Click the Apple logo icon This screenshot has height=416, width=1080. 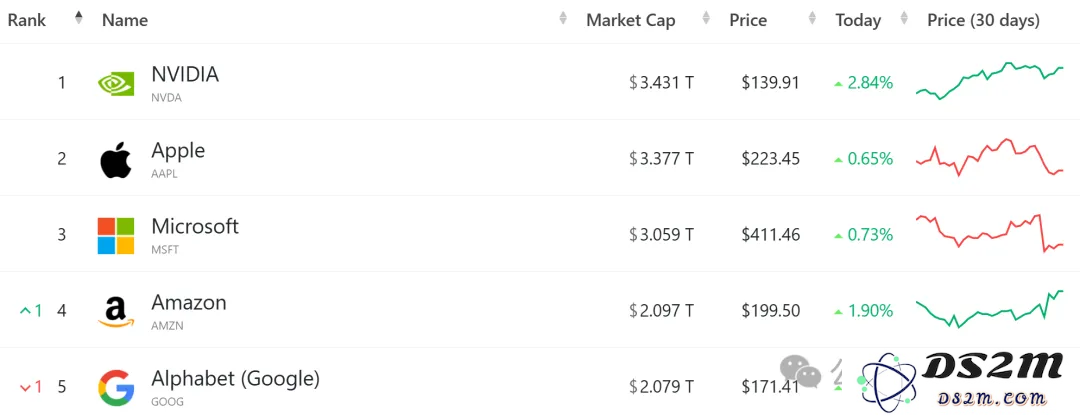coord(116,160)
